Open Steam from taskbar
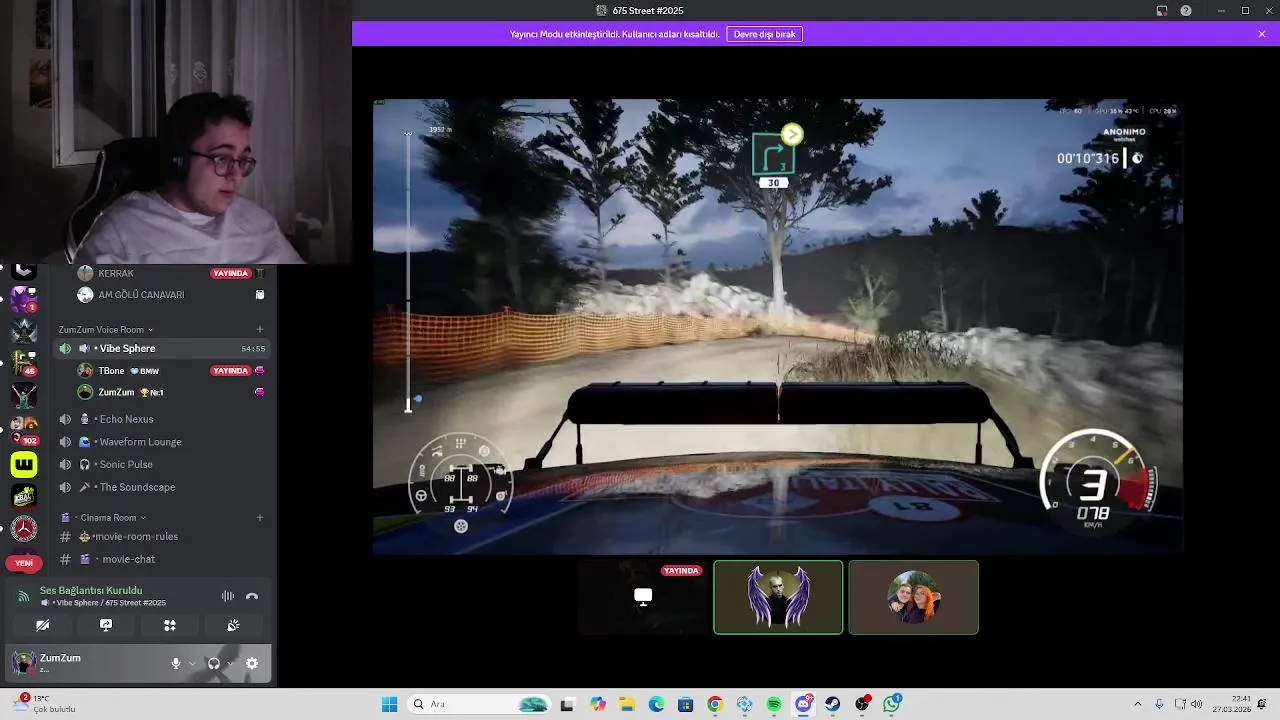The image size is (1280, 720). 832,704
